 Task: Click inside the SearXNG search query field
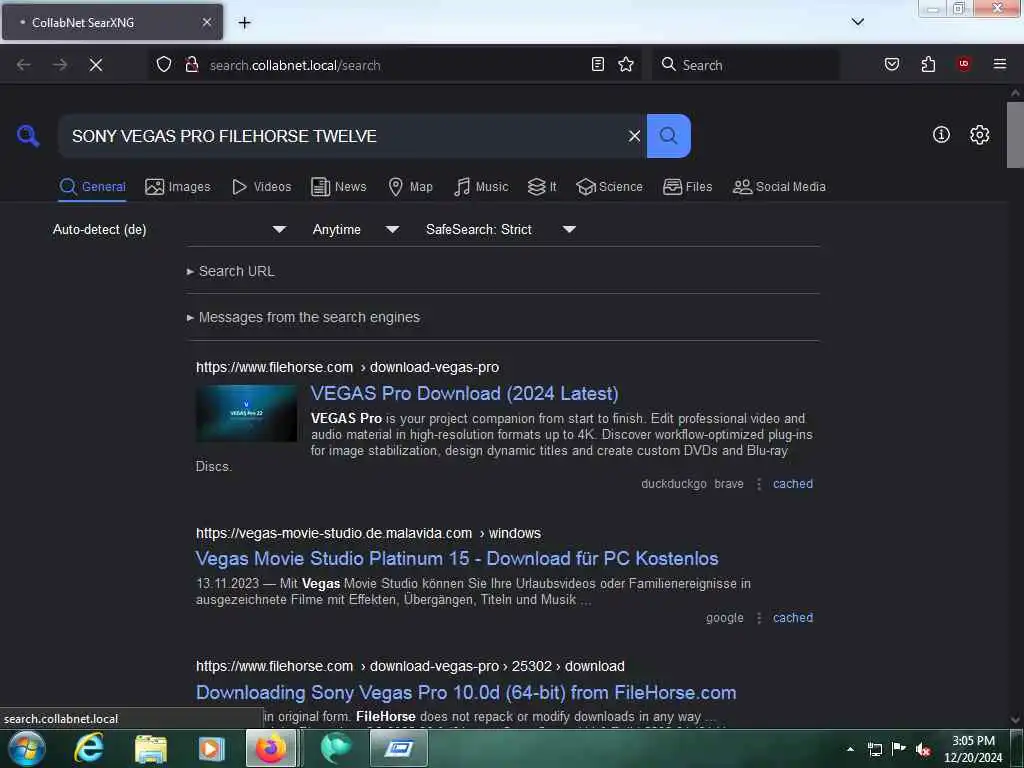(343, 136)
